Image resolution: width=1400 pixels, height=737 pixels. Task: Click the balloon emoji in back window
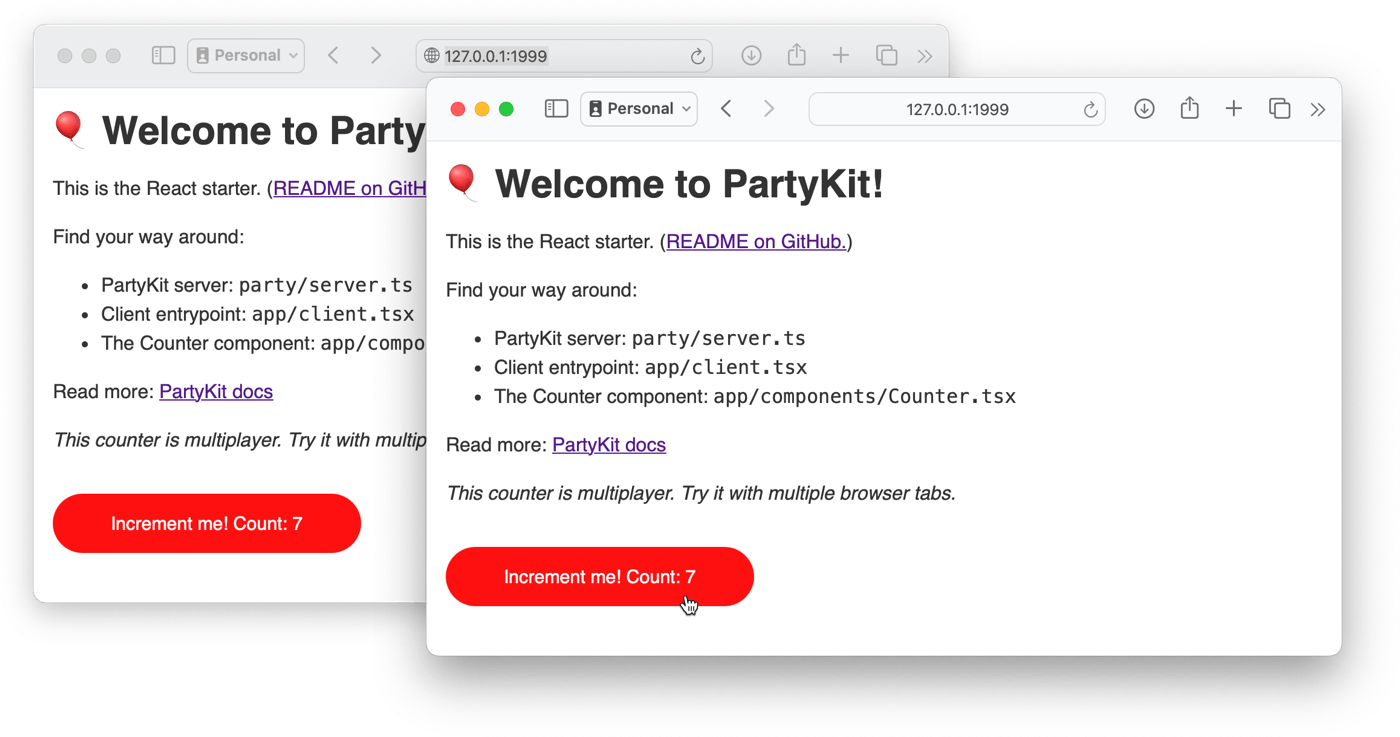coord(69,130)
